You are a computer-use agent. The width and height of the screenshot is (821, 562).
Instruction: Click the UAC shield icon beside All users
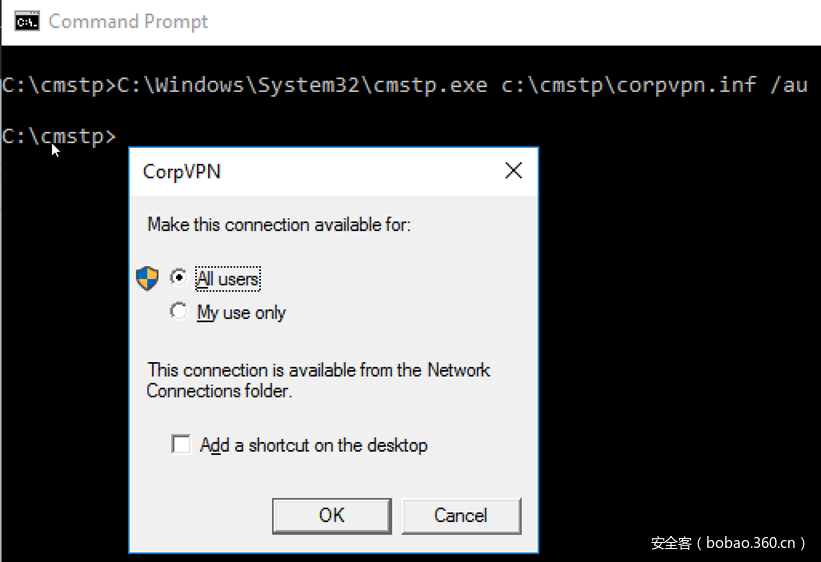pos(148,278)
